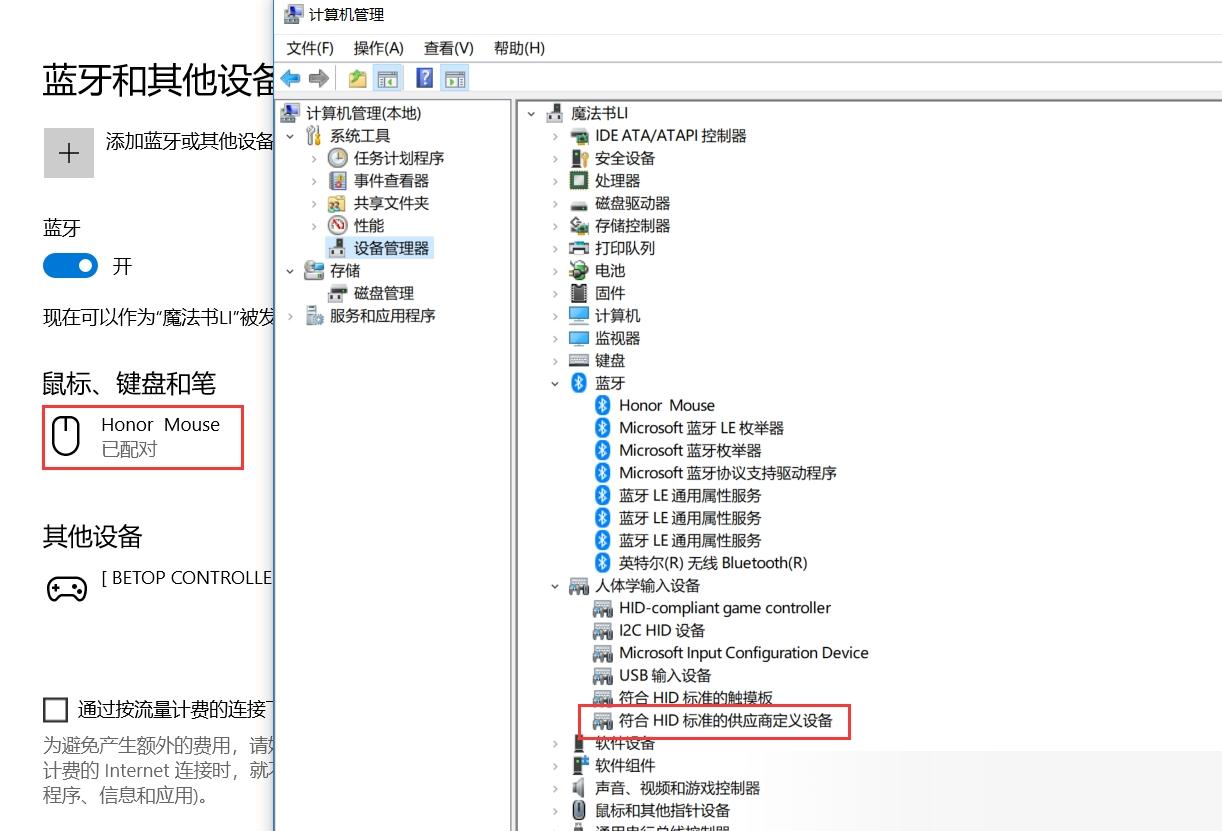Expand the 存储控制器 category arrow
This screenshot has width=1222, height=831.
point(555,226)
